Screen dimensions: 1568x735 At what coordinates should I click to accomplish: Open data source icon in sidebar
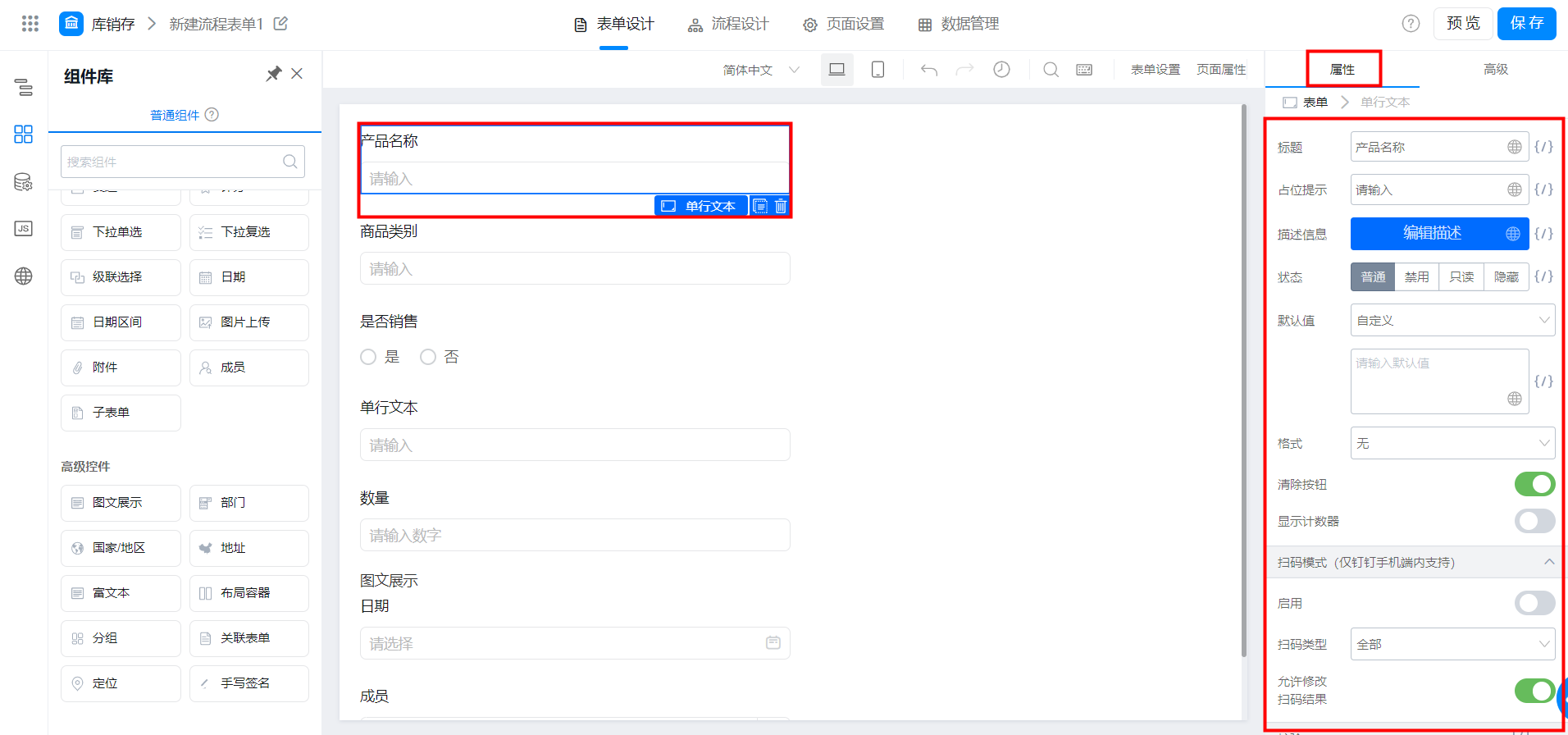point(24,181)
